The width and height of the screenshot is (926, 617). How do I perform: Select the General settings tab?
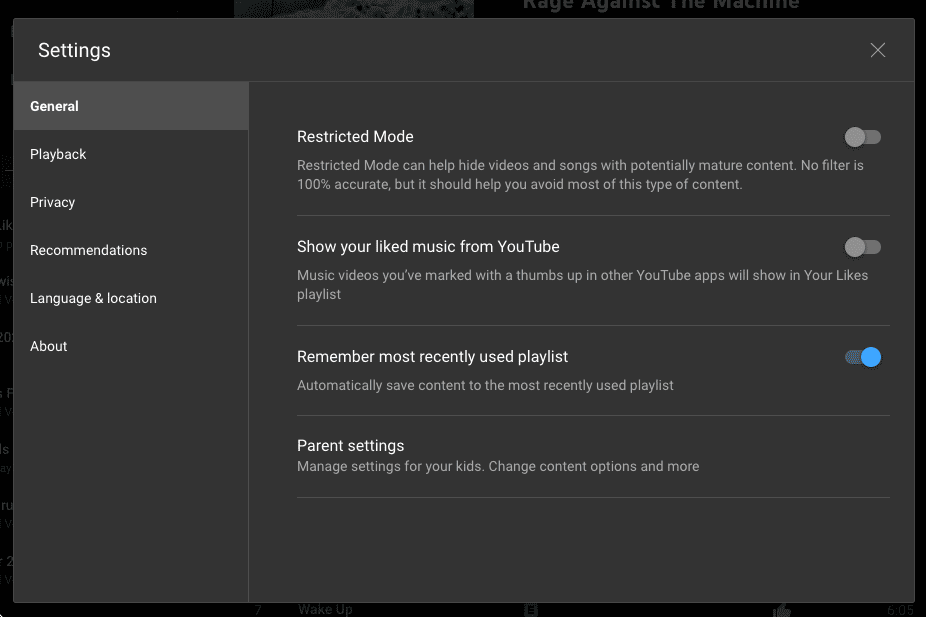click(54, 106)
